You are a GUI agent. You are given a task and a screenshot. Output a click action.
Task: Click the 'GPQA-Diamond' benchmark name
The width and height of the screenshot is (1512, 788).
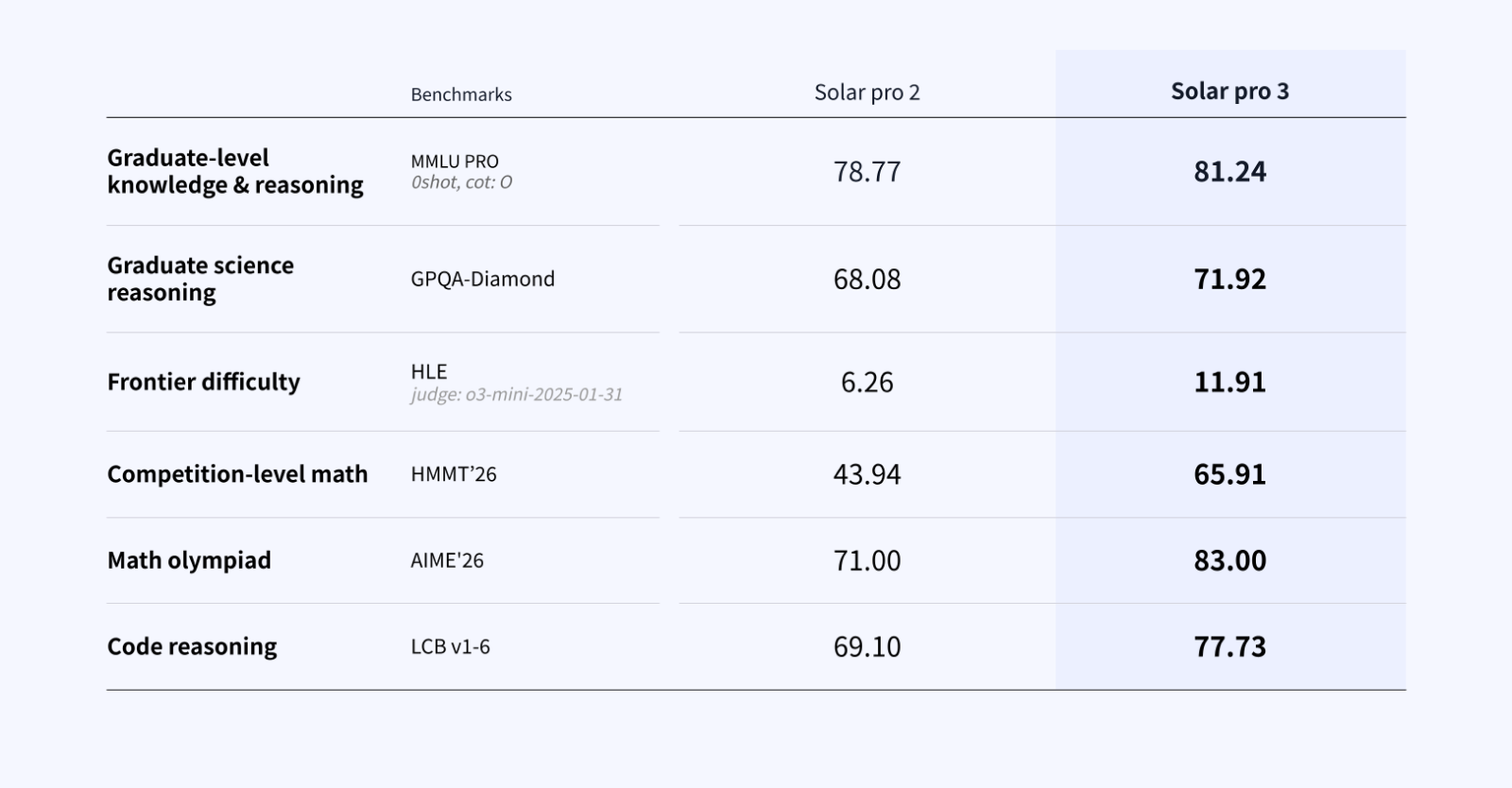[482, 279]
